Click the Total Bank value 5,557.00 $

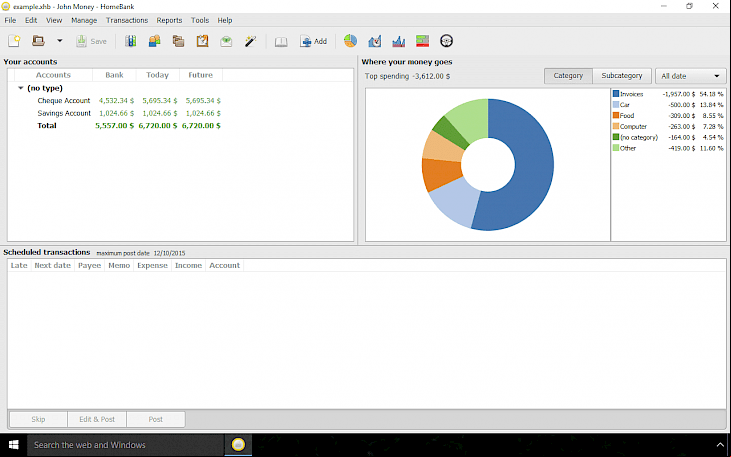[115, 125]
